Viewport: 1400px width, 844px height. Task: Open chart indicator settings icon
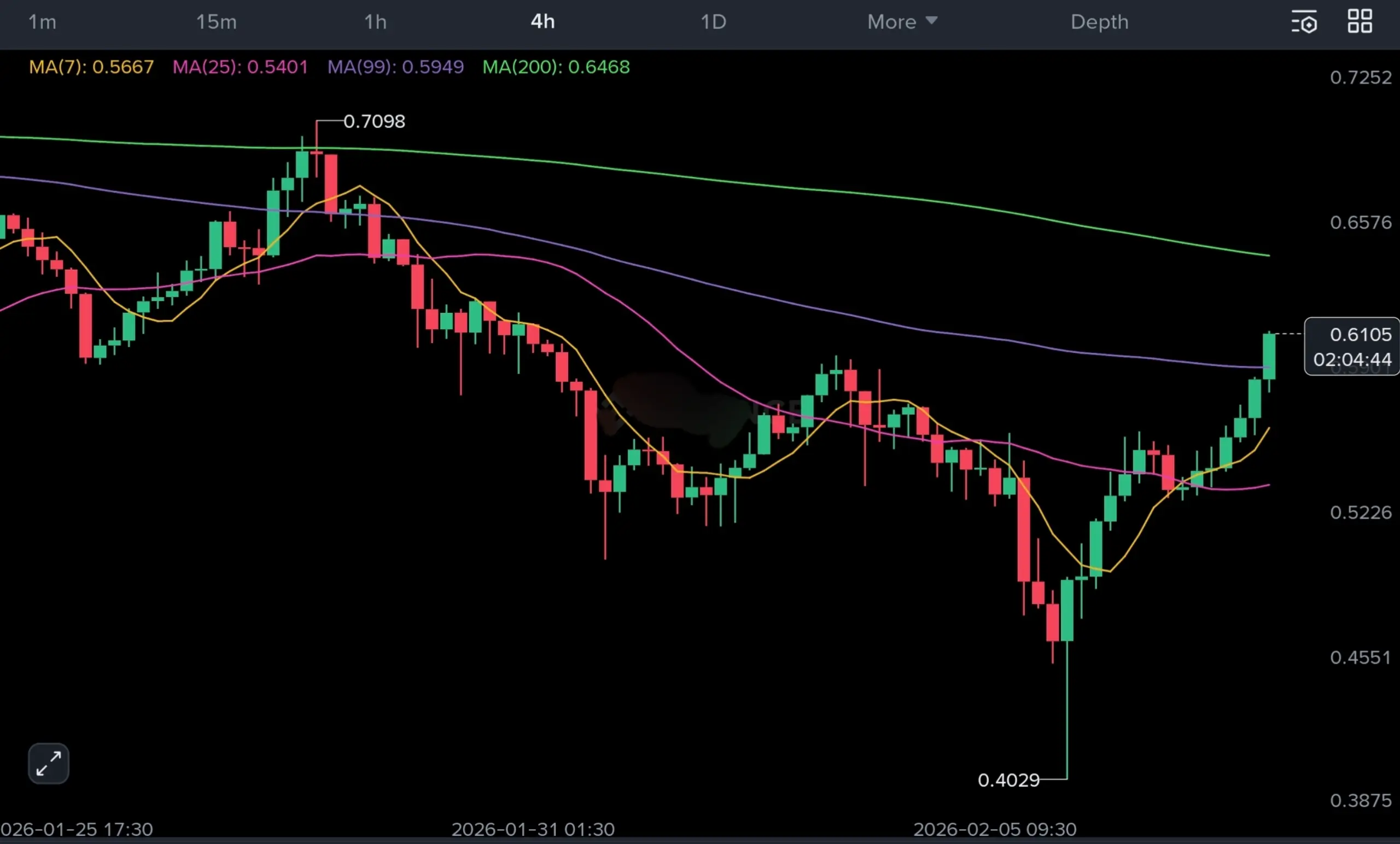point(1304,22)
